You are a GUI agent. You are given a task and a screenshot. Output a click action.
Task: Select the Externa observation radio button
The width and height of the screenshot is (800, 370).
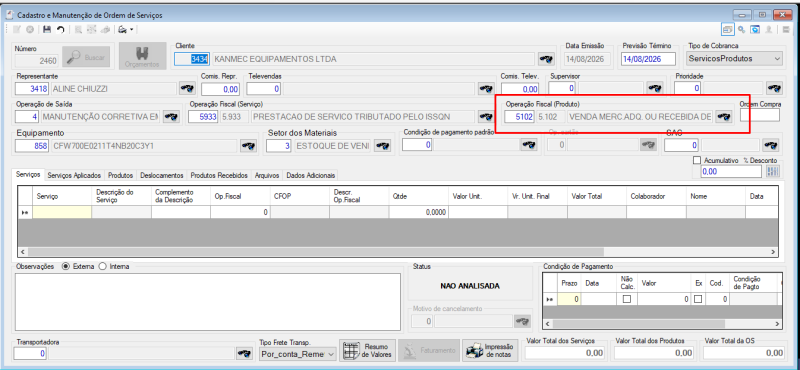(x=66, y=266)
